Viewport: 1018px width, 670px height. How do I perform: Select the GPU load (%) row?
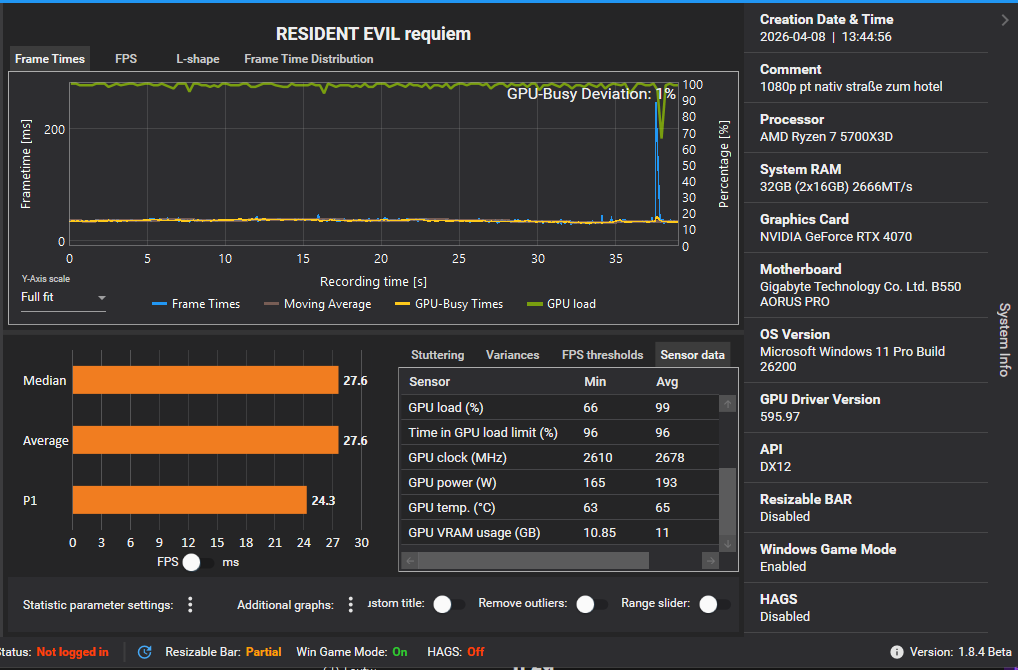(560, 408)
